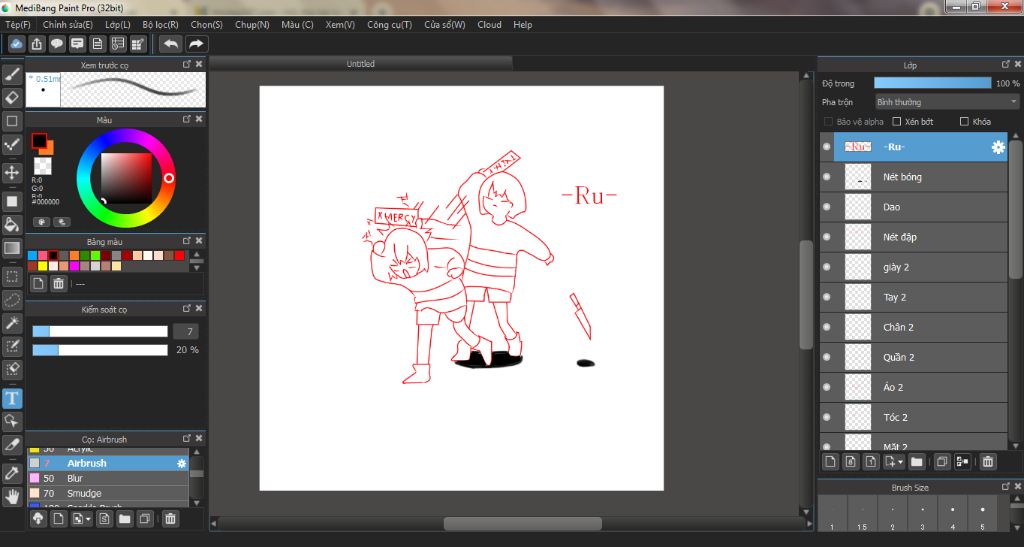
Task: Open the Cloud menu
Action: click(x=489, y=24)
